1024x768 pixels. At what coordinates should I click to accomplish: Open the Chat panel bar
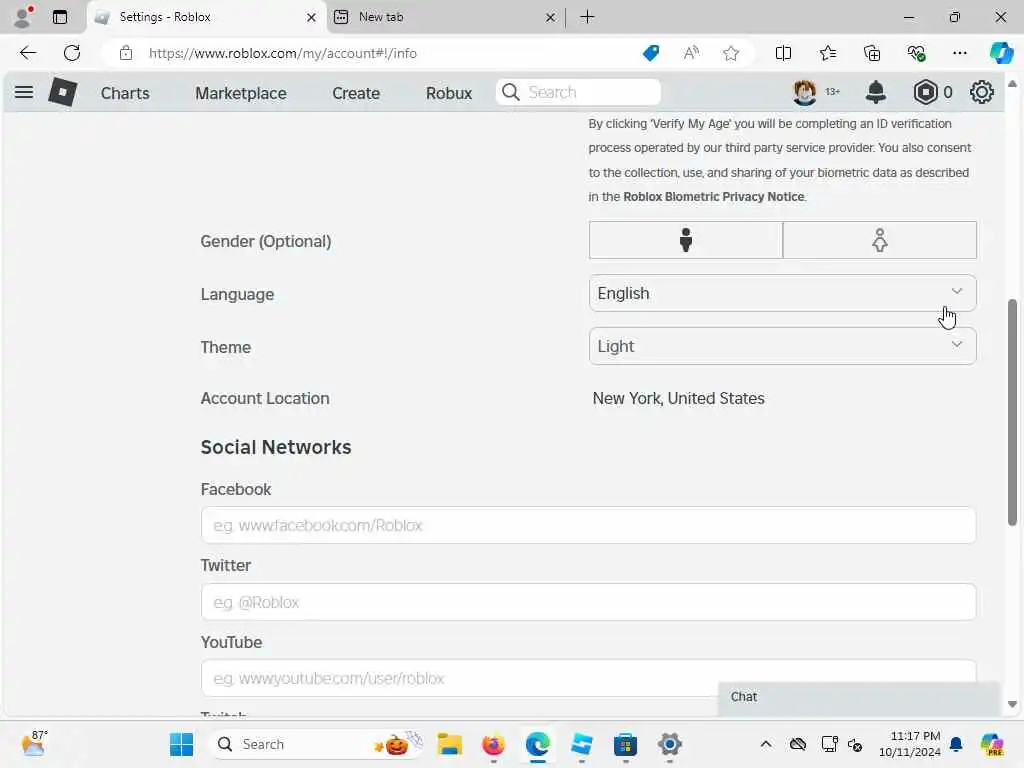click(x=859, y=697)
